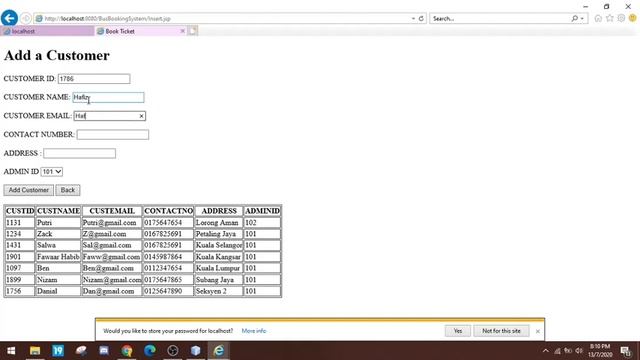
Task: Open the More info link
Action: tap(253, 331)
